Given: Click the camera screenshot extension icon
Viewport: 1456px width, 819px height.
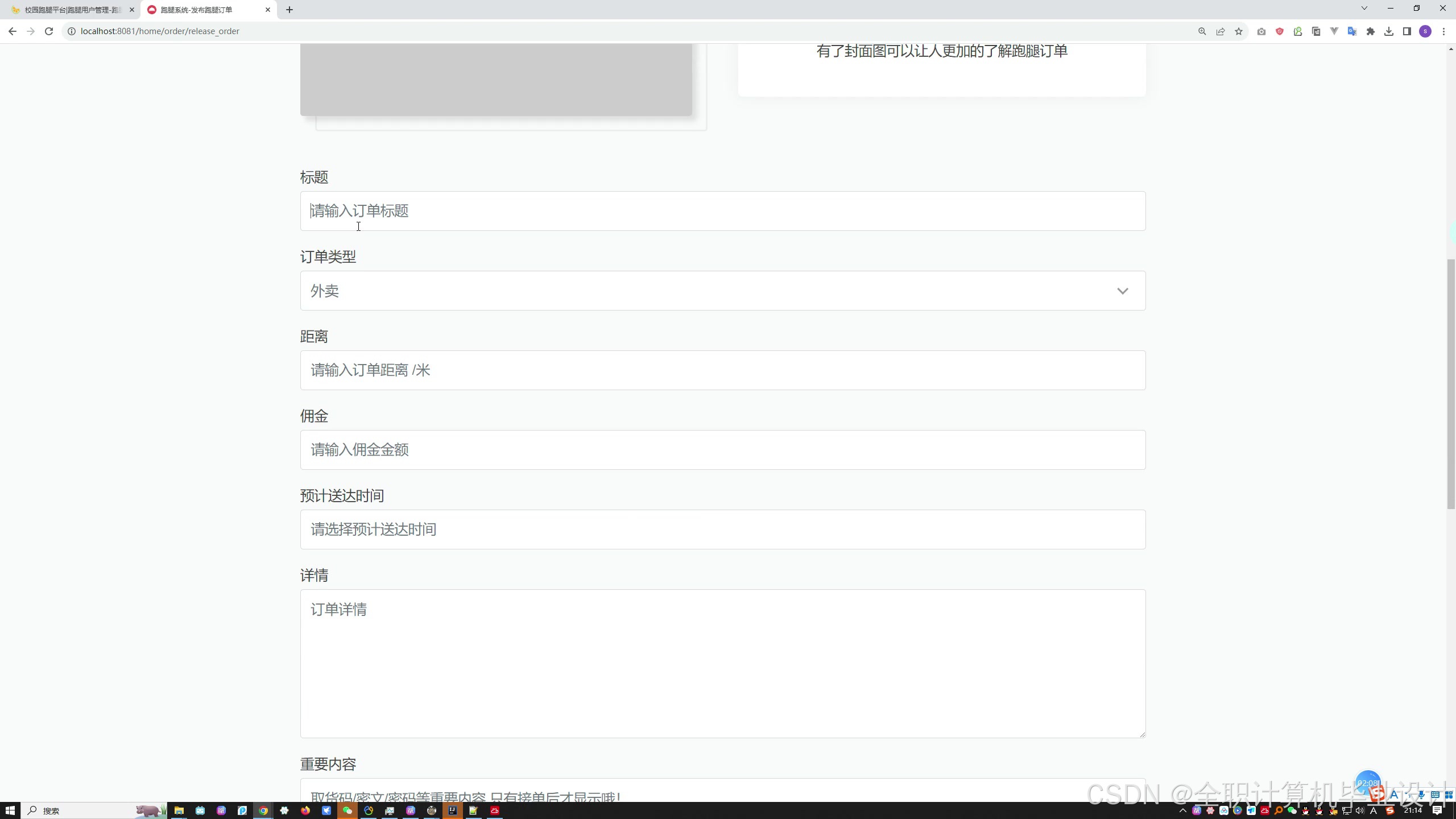Looking at the screenshot, I should point(1261,31).
